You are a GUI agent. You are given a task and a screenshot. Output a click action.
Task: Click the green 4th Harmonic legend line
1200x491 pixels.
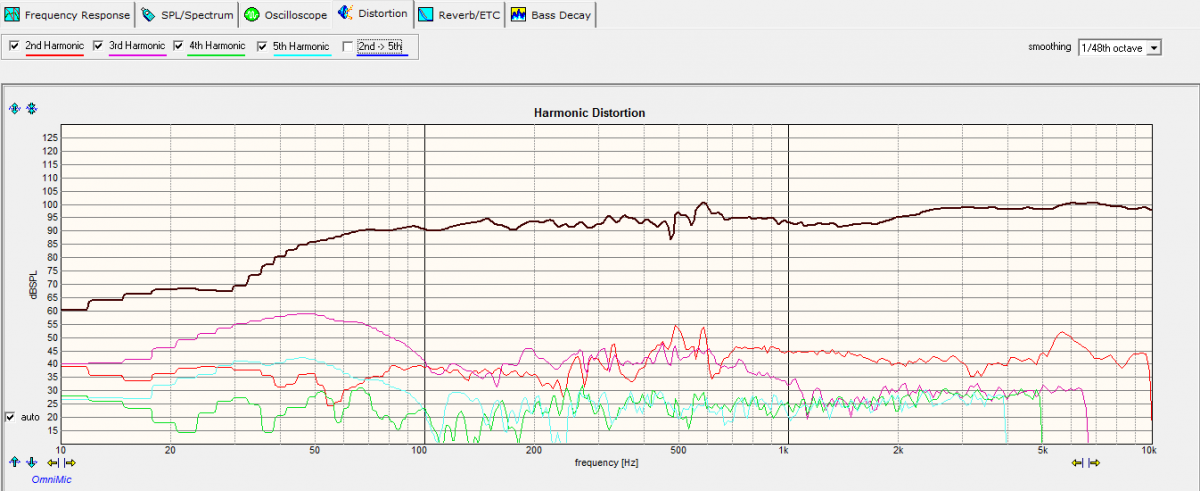[217, 55]
